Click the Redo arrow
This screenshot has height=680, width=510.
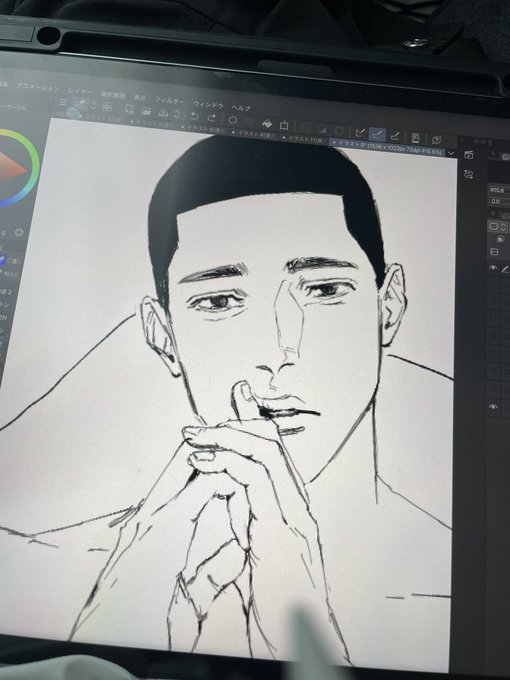[x=211, y=118]
